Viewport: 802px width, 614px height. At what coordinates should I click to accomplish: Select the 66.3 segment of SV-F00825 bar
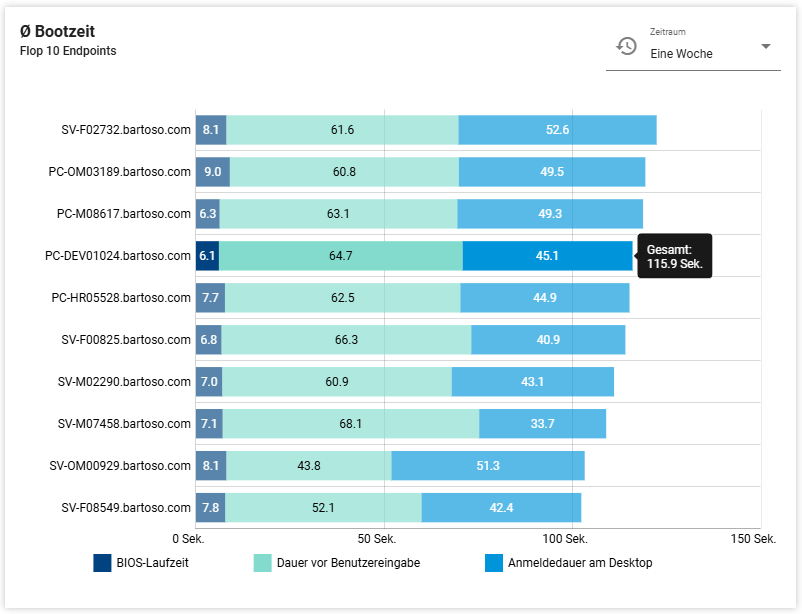point(346,340)
